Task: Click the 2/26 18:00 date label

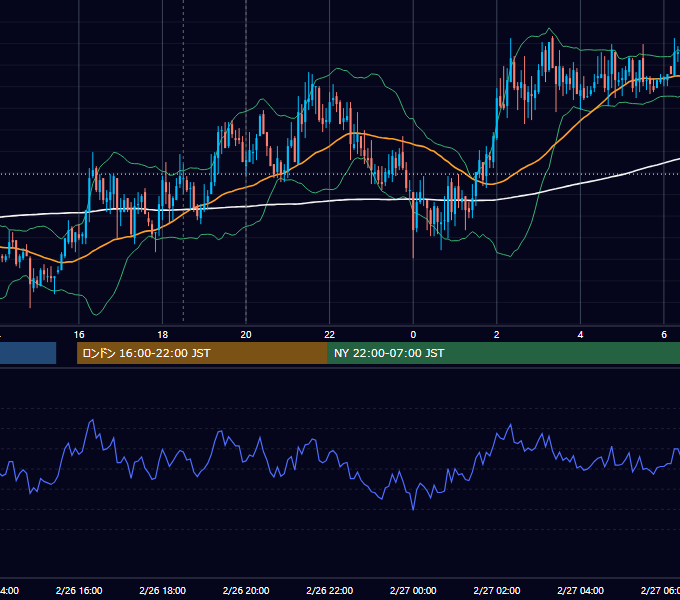Action: [162, 590]
